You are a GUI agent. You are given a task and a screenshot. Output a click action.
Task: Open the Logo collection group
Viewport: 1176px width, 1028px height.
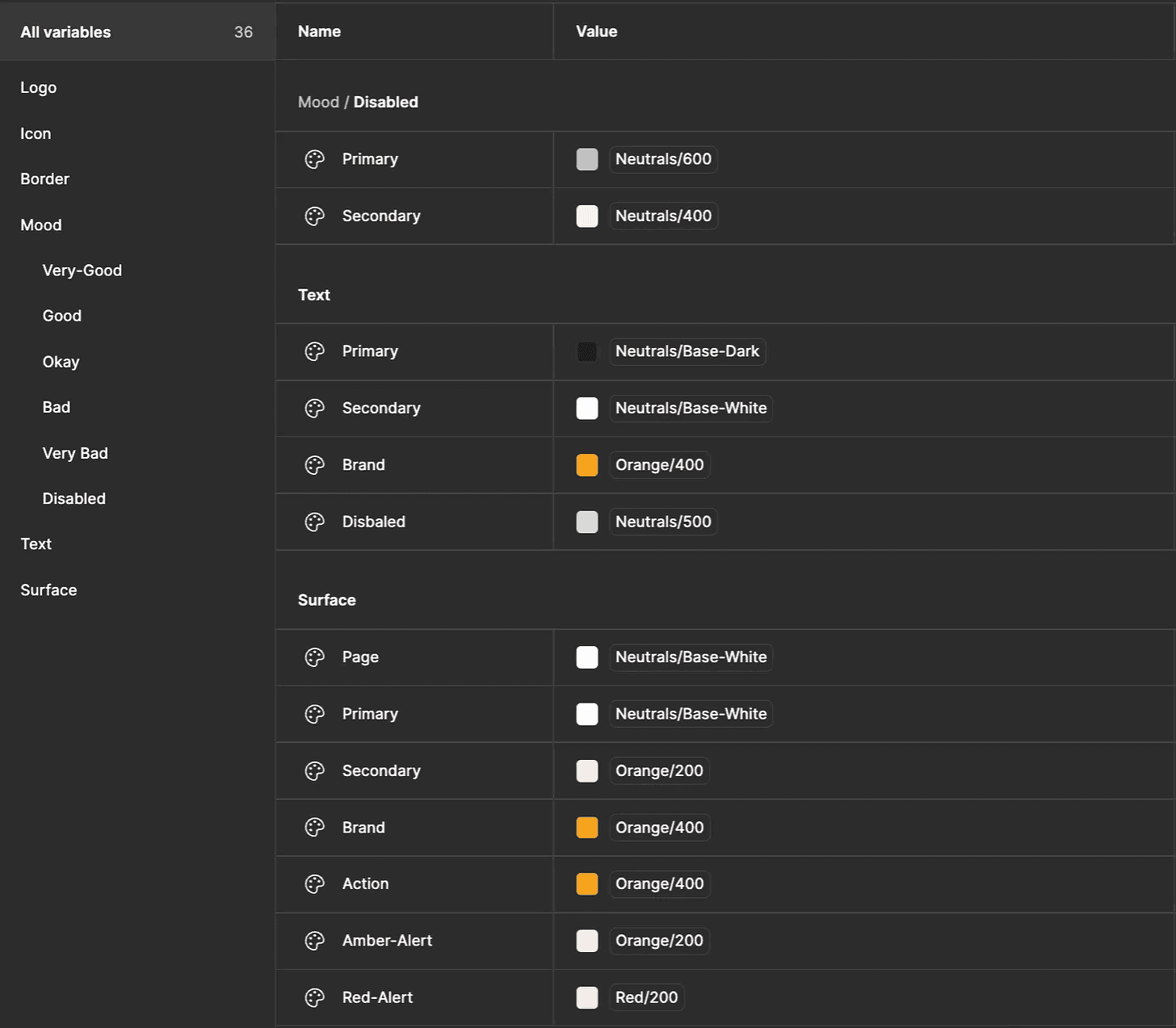coord(39,87)
